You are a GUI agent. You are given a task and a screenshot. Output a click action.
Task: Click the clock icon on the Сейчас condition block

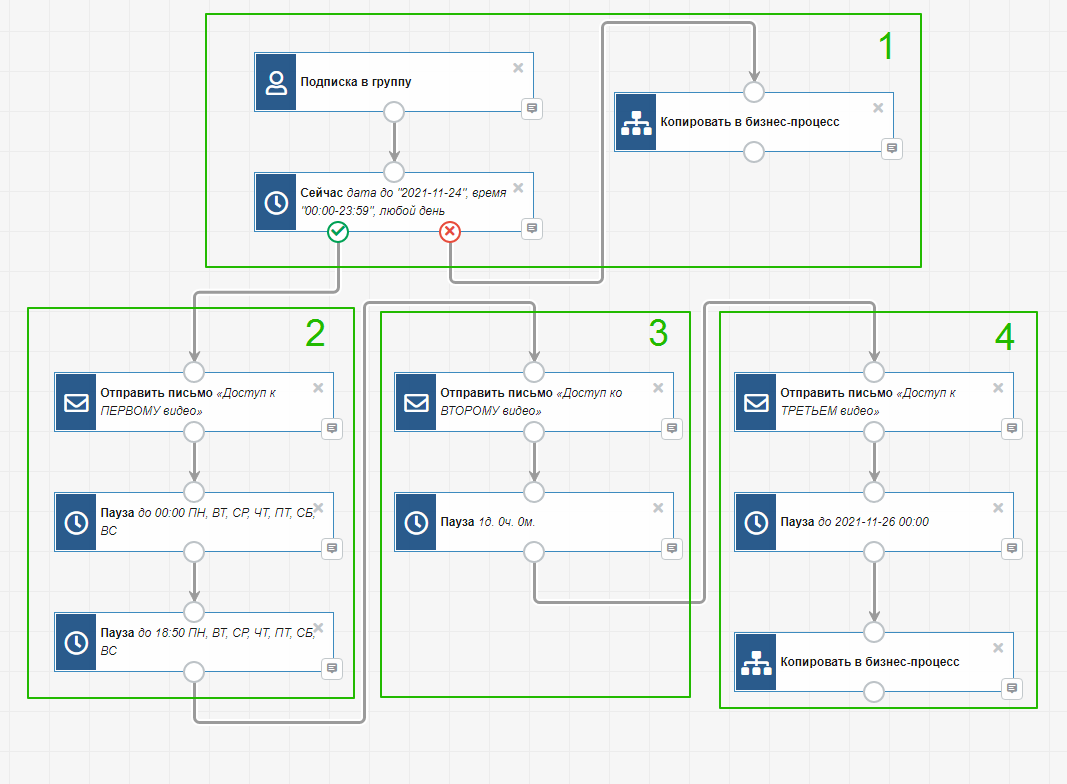pos(276,202)
